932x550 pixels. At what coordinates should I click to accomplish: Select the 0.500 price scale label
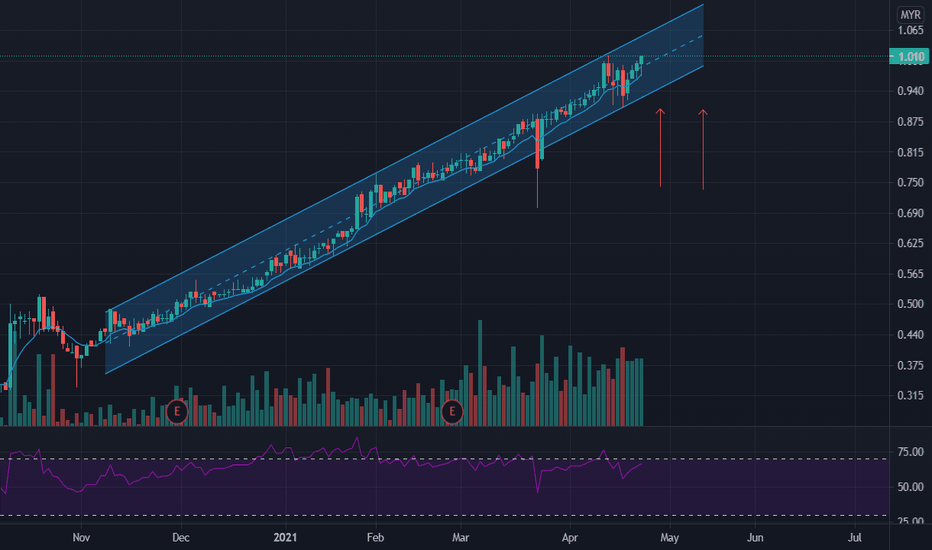coord(911,304)
